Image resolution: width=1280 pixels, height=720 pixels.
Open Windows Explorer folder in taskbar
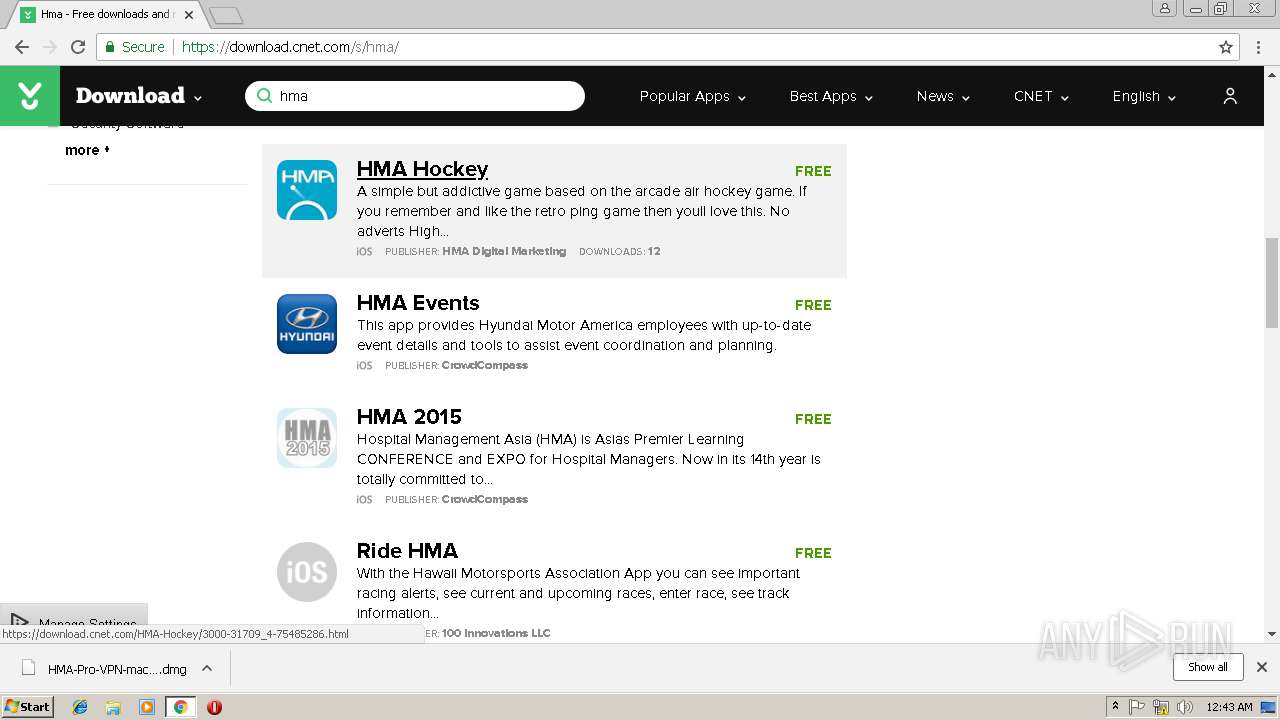[113, 707]
